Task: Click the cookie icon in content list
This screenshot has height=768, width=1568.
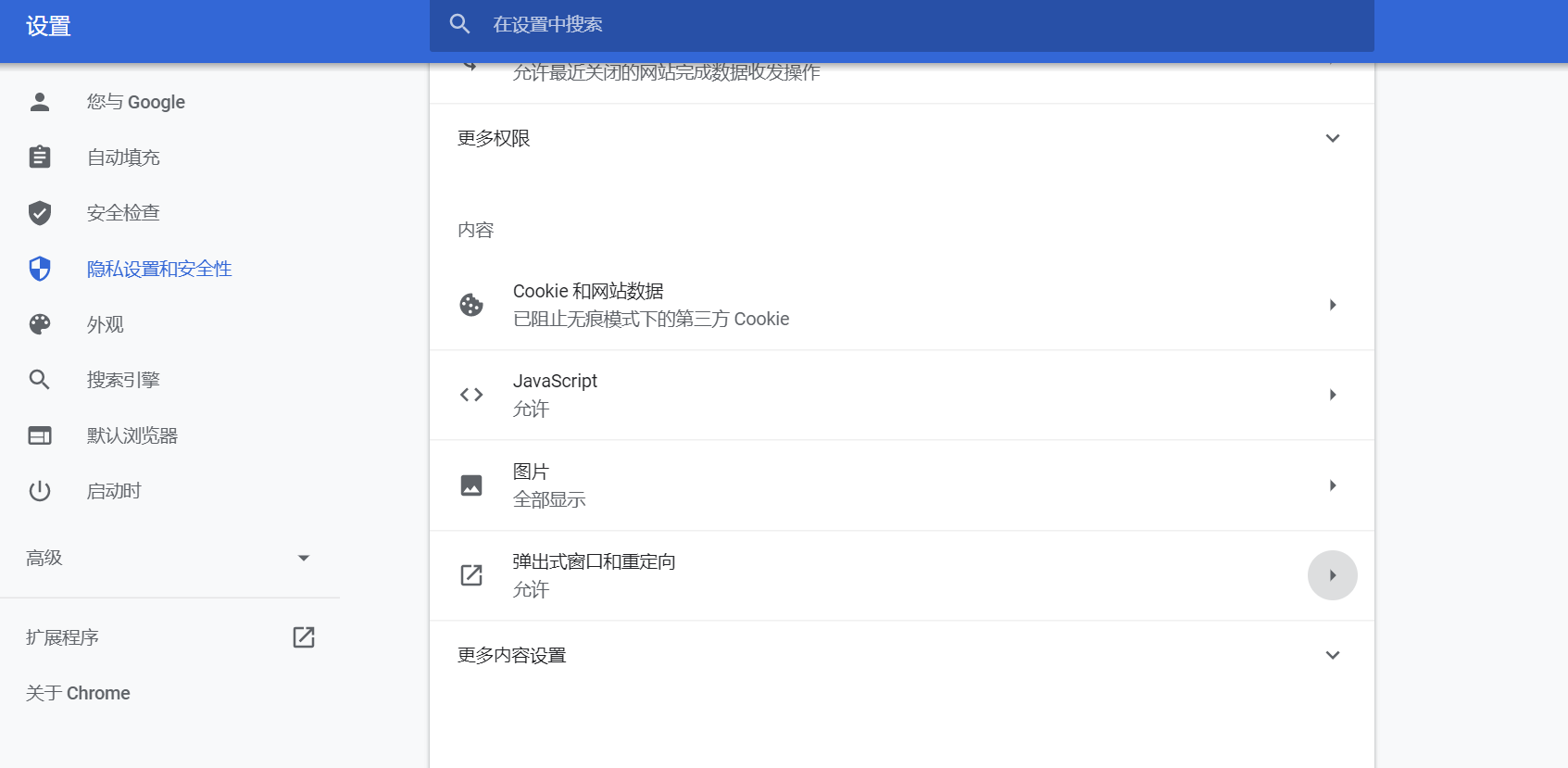Action: 471,305
